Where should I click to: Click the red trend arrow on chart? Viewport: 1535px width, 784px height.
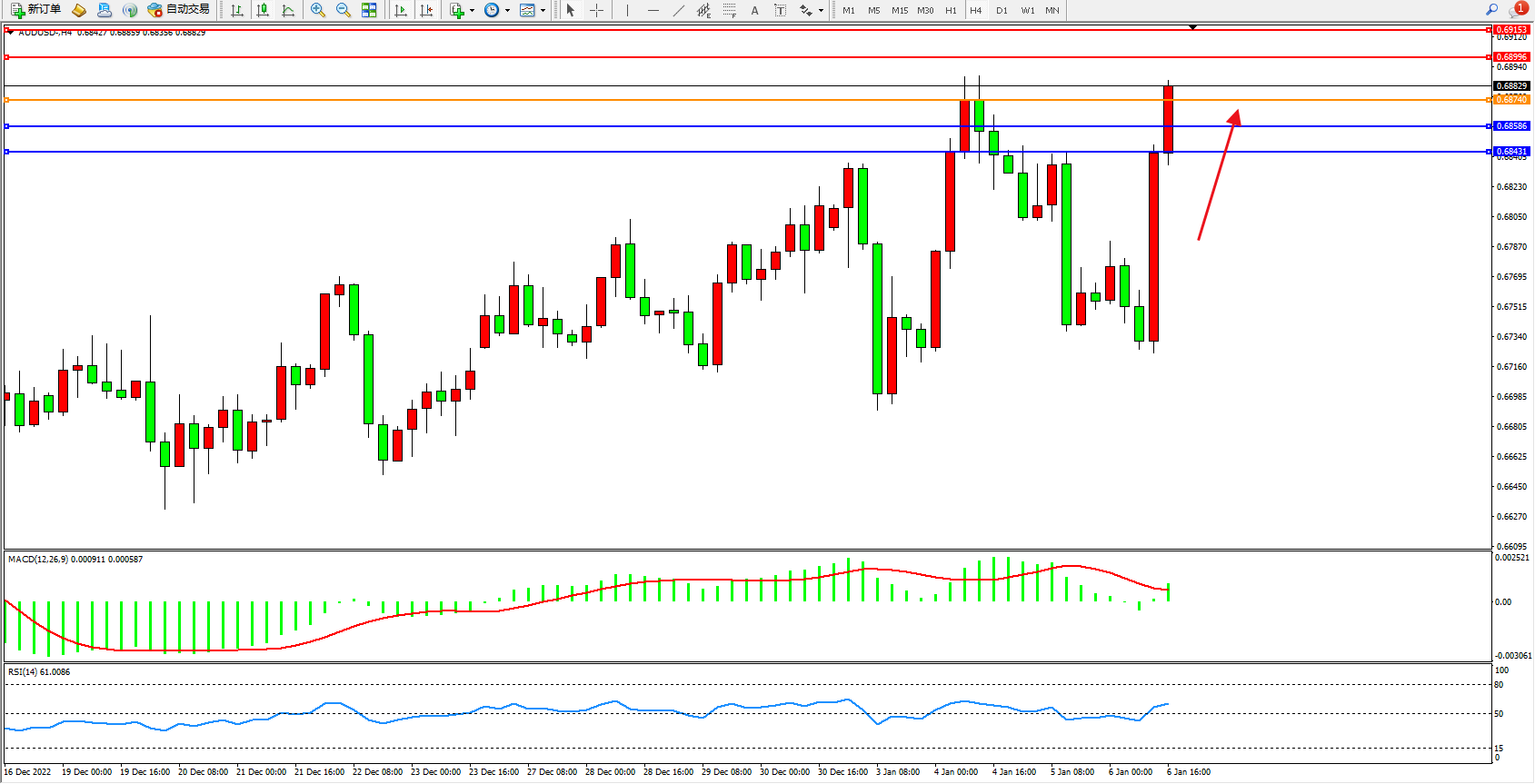pos(1218,174)
